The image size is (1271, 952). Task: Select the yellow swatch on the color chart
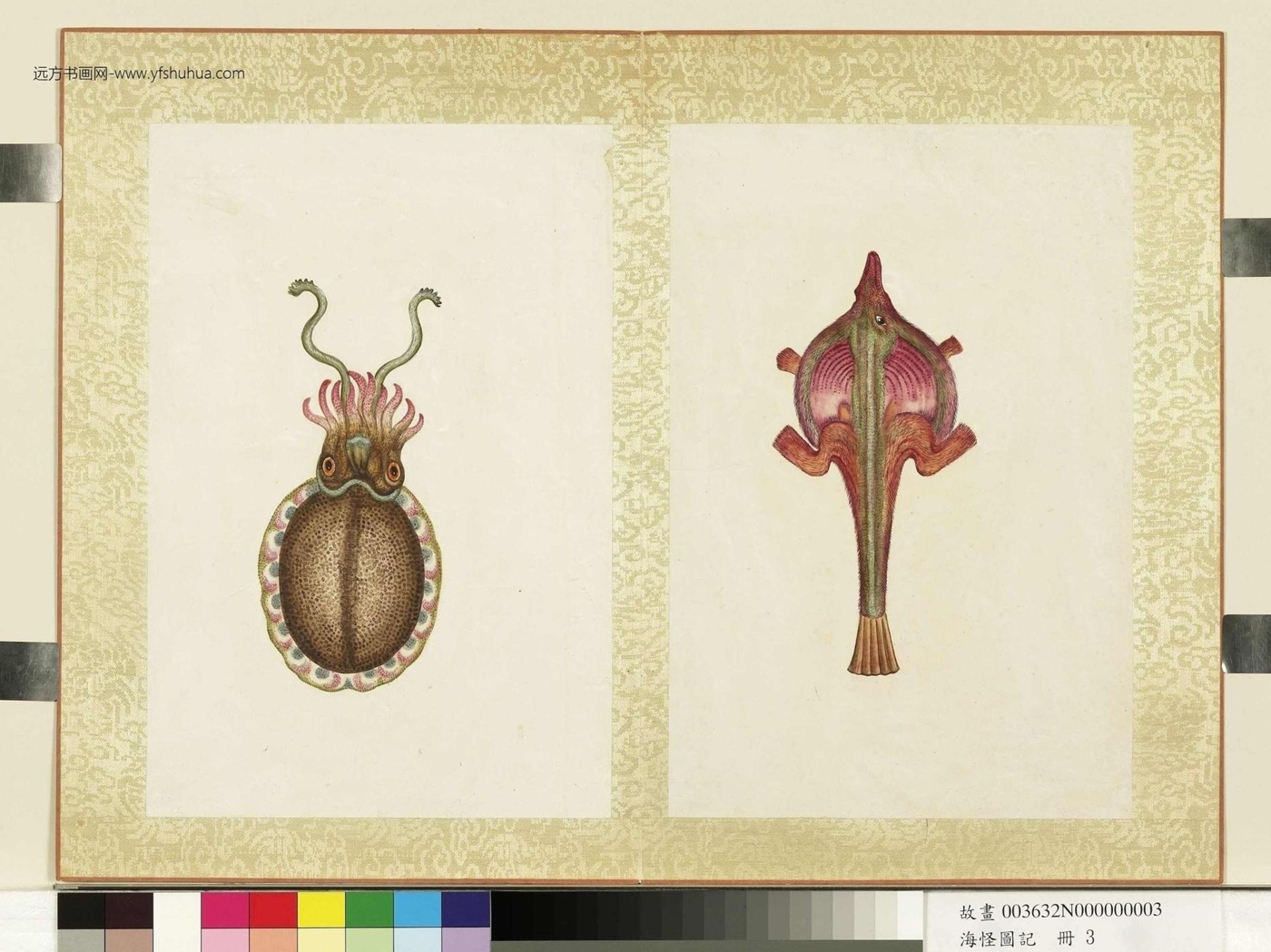coord(321,910)
